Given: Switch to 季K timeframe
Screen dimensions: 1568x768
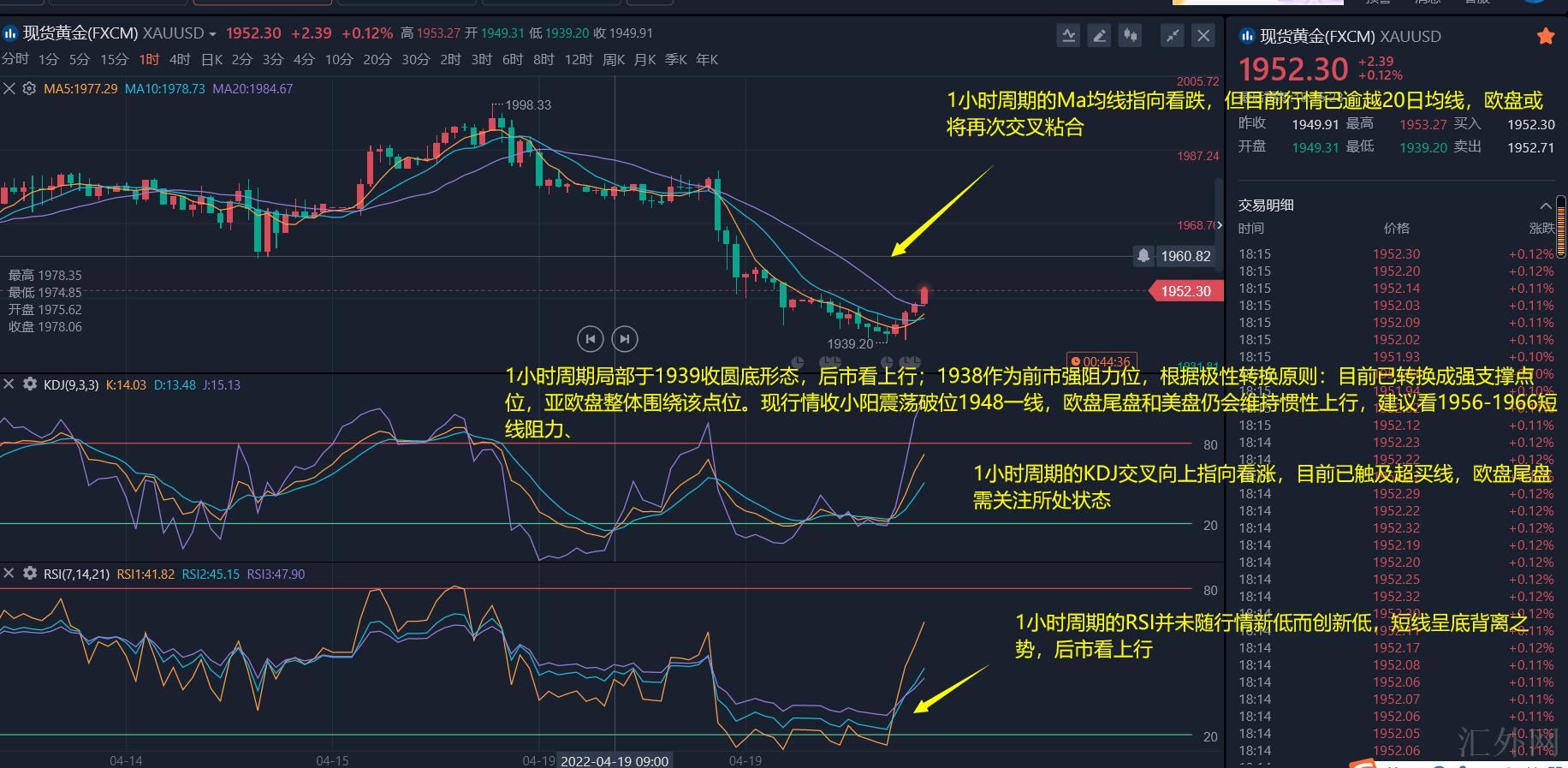Looking at the screenshot, I should tap(676, 59).
